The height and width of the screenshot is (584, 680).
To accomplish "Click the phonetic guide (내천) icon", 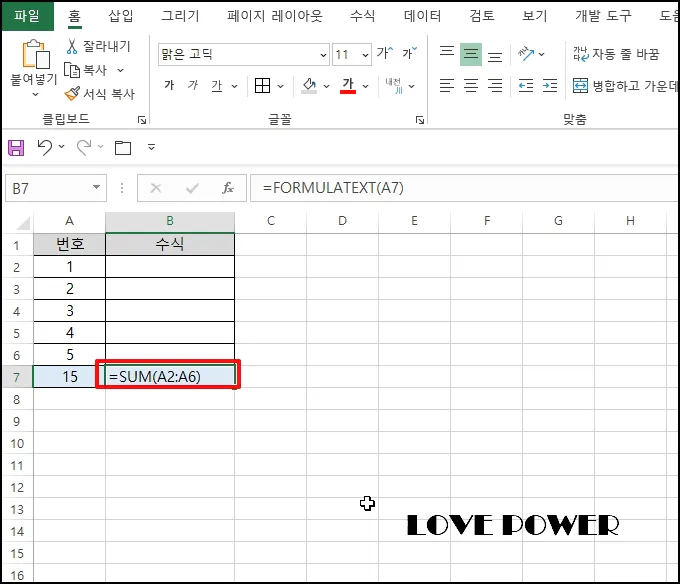I will coord(394,85).
